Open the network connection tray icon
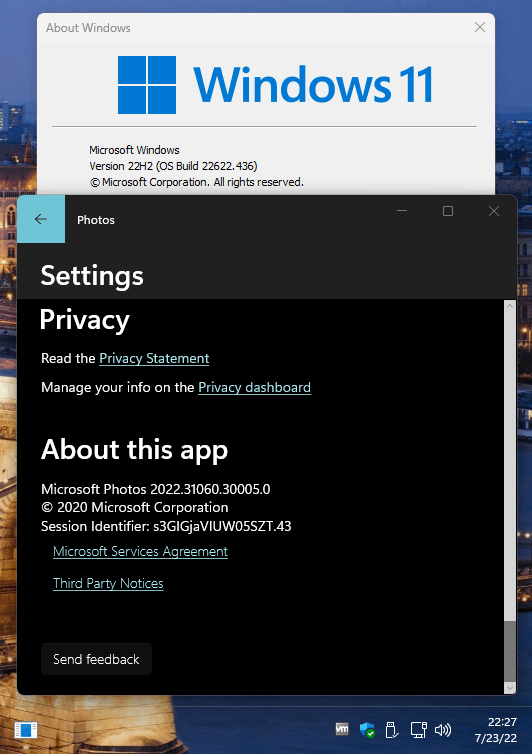This screenshot has width=532, height=754. tap(418, 730)
